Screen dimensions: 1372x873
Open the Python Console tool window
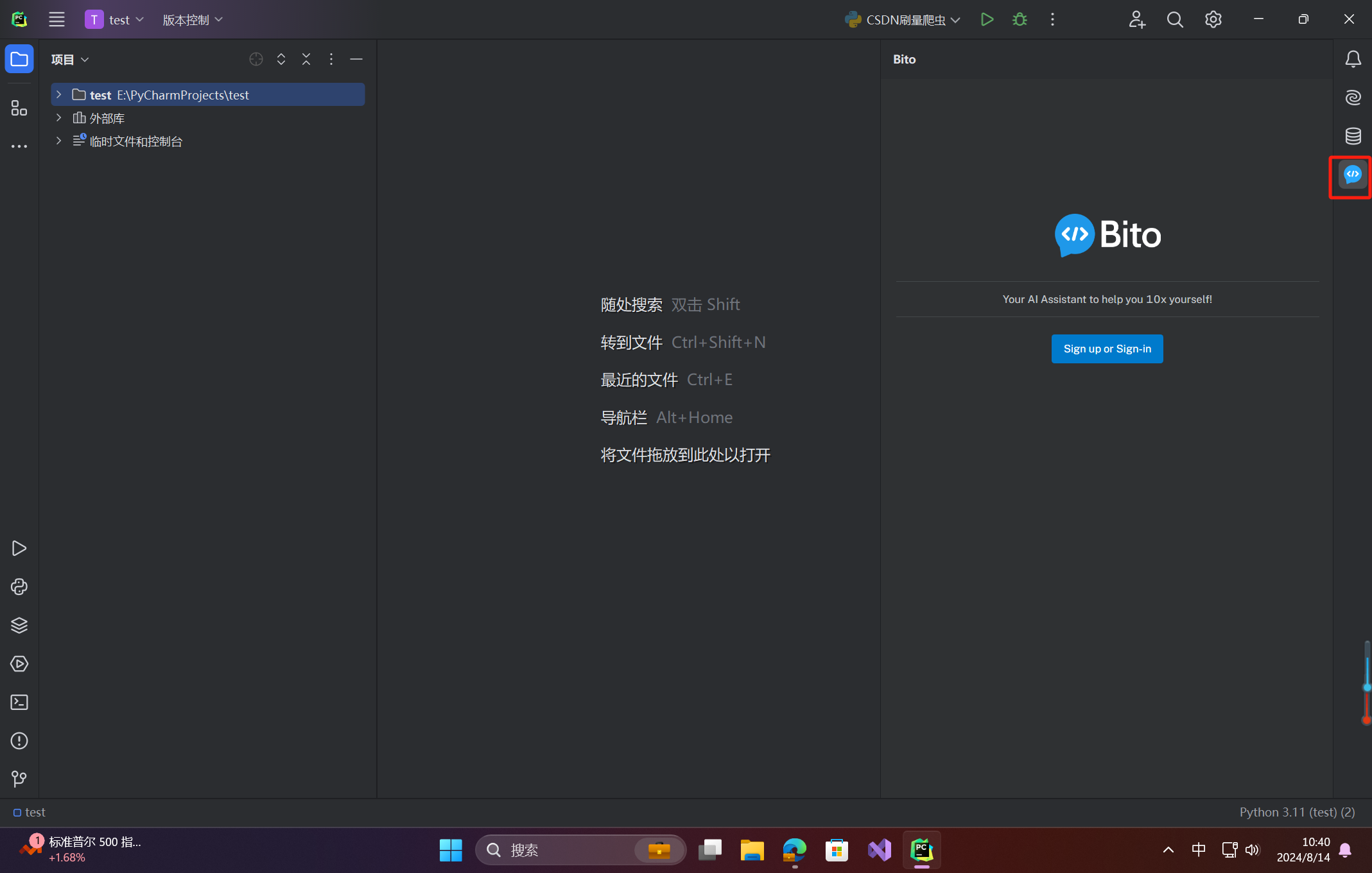(19, 587)
